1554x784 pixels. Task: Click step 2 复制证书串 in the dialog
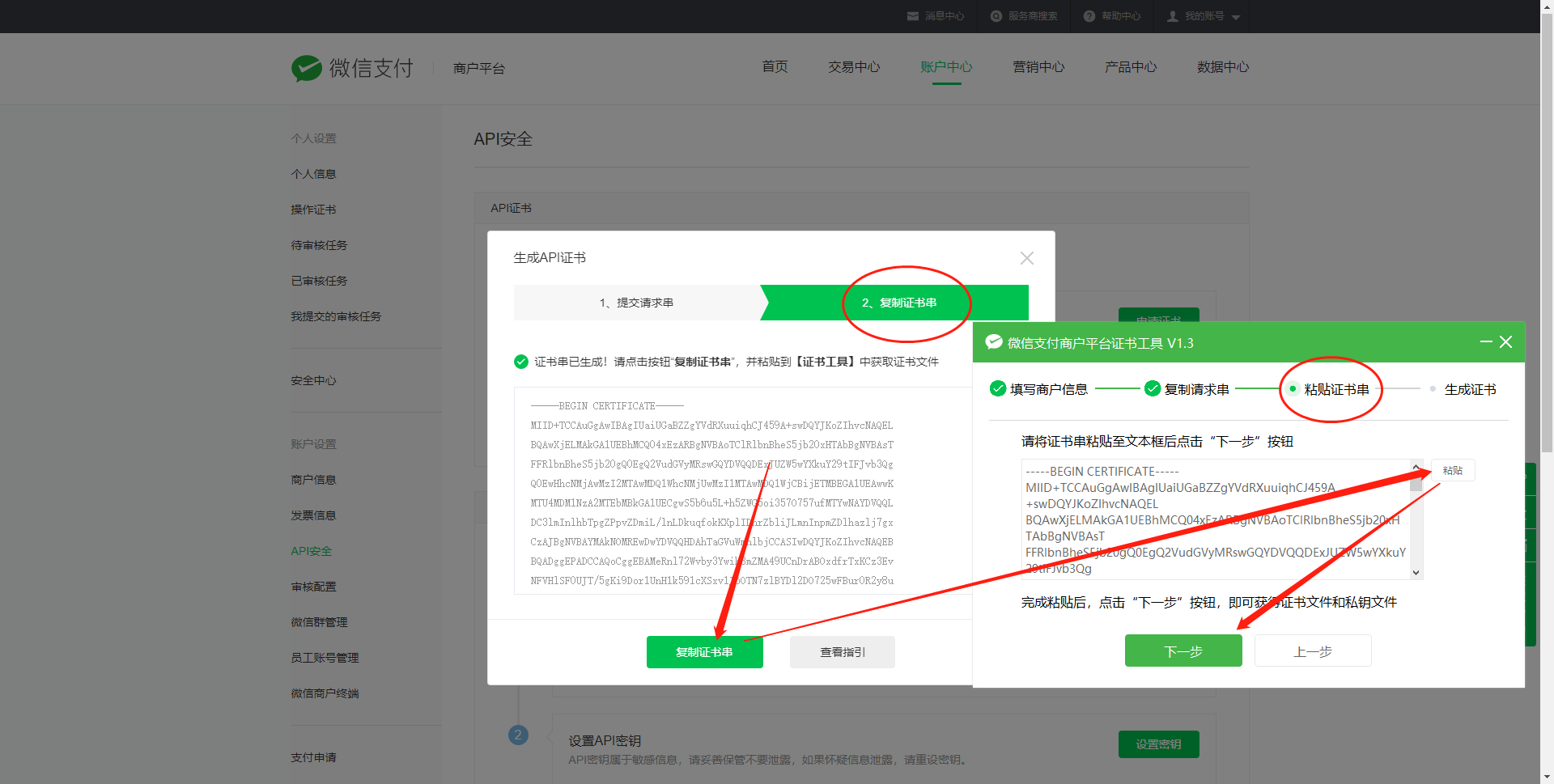click(x=898, y=303)
